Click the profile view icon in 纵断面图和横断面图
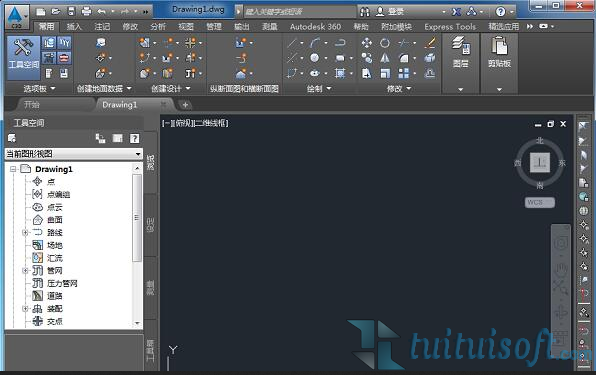The height and width of the screenshot is (375, 596). point(240,43)
